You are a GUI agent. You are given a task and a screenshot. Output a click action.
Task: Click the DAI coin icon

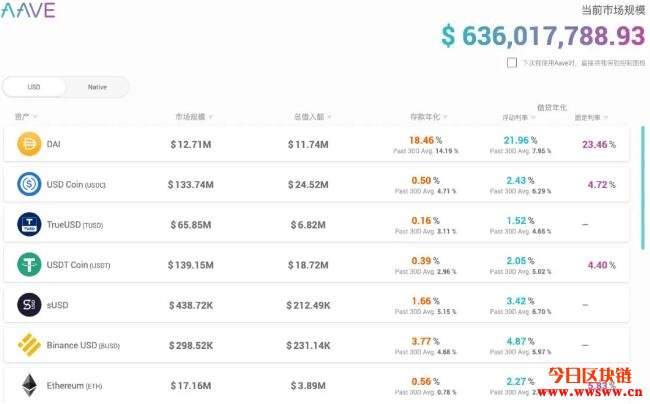29,144
